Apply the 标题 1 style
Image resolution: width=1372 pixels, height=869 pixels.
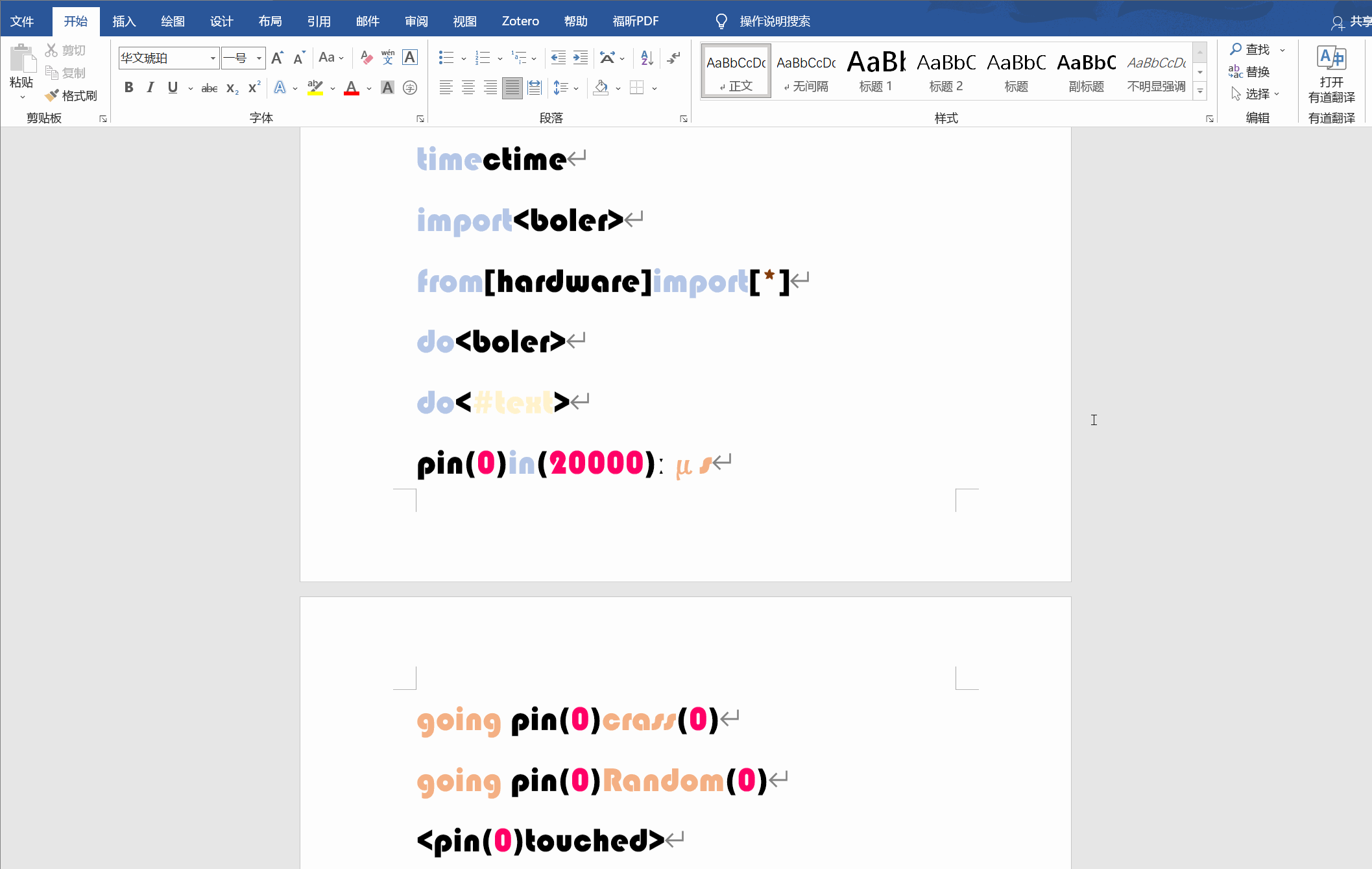coord(876,71)
